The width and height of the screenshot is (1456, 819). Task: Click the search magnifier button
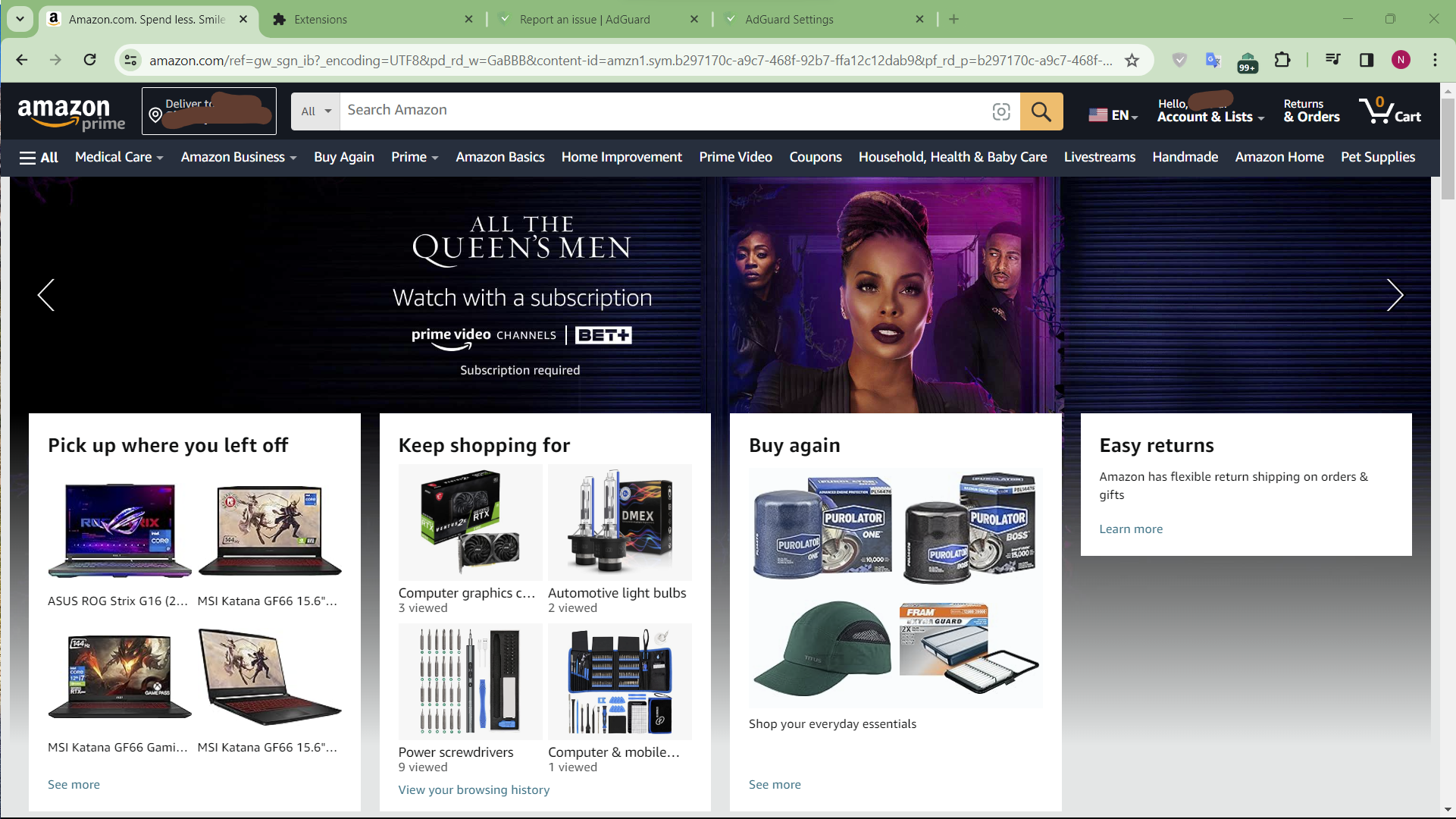tap(1041, 111)
